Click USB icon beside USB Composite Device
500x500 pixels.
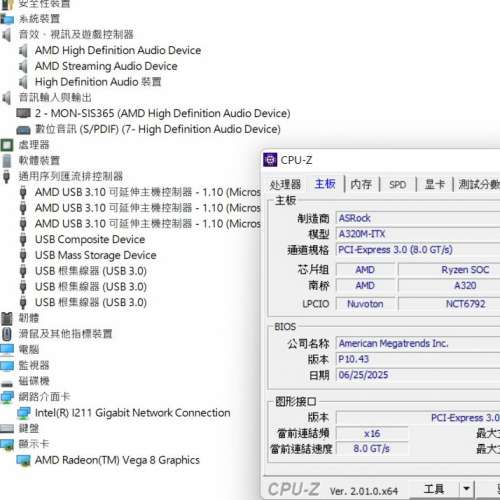[23, 239]
